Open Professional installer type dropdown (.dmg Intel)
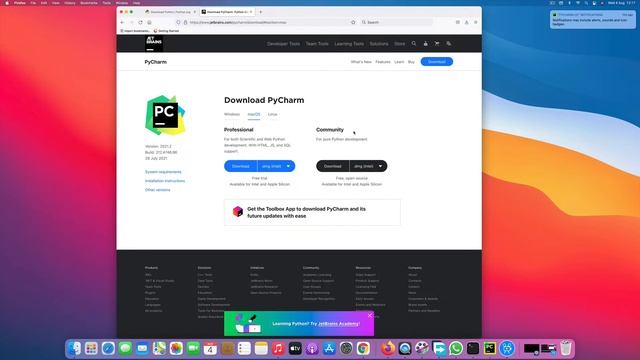This screenshot has width=640, height=360. [x=276, y=166]
